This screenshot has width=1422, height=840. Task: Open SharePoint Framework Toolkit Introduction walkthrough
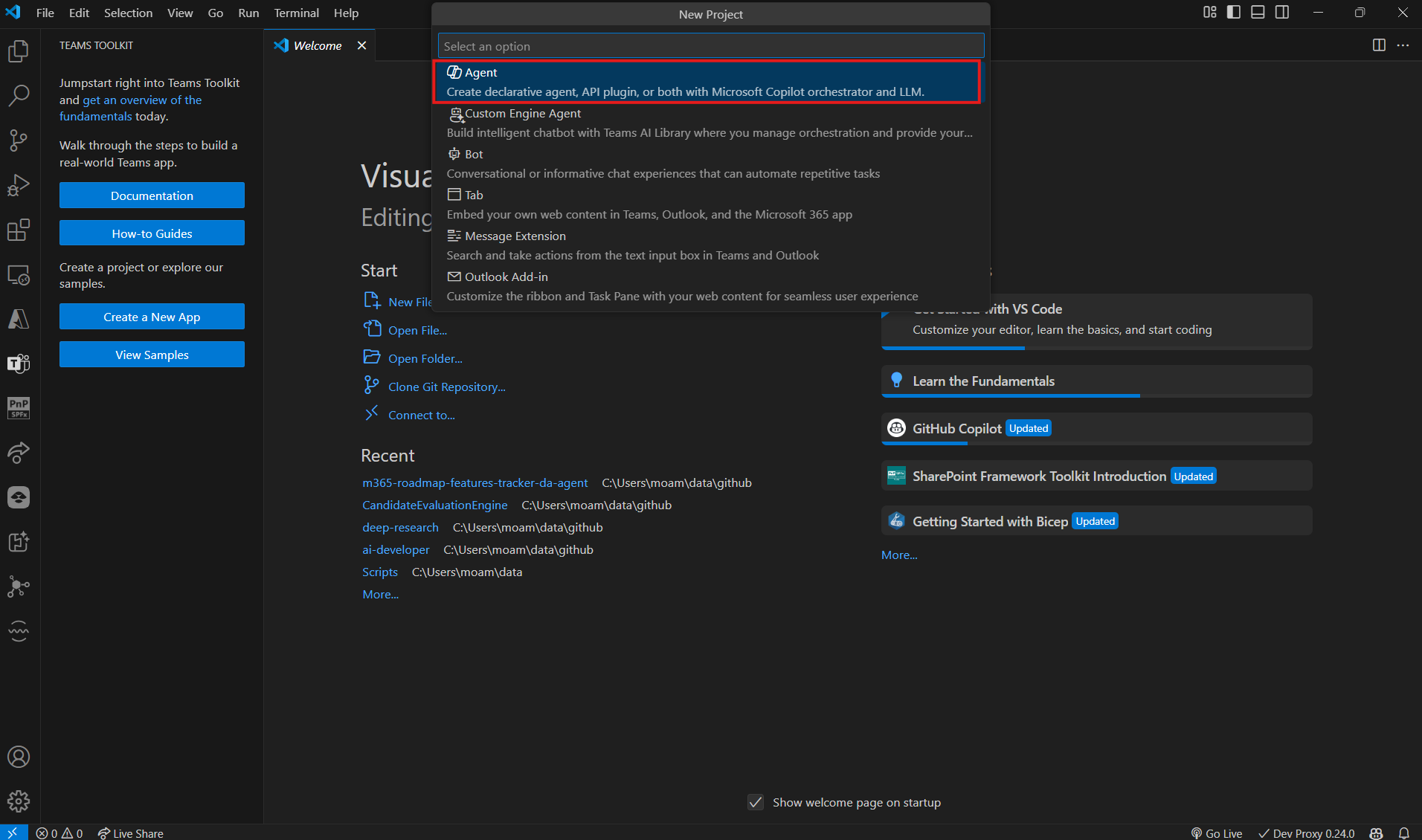(x=1096, y=476)
